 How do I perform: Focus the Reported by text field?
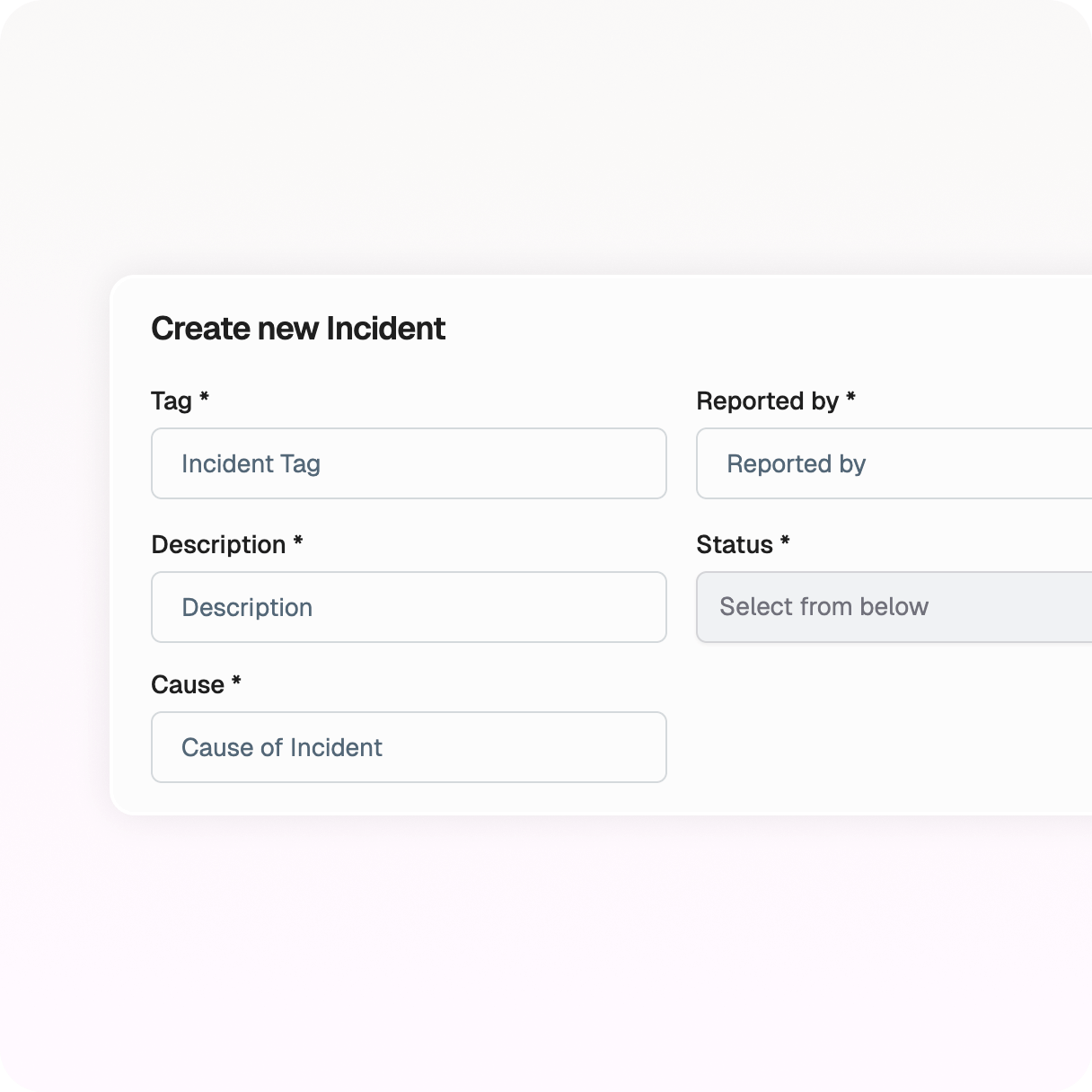[x=894, y=463]
